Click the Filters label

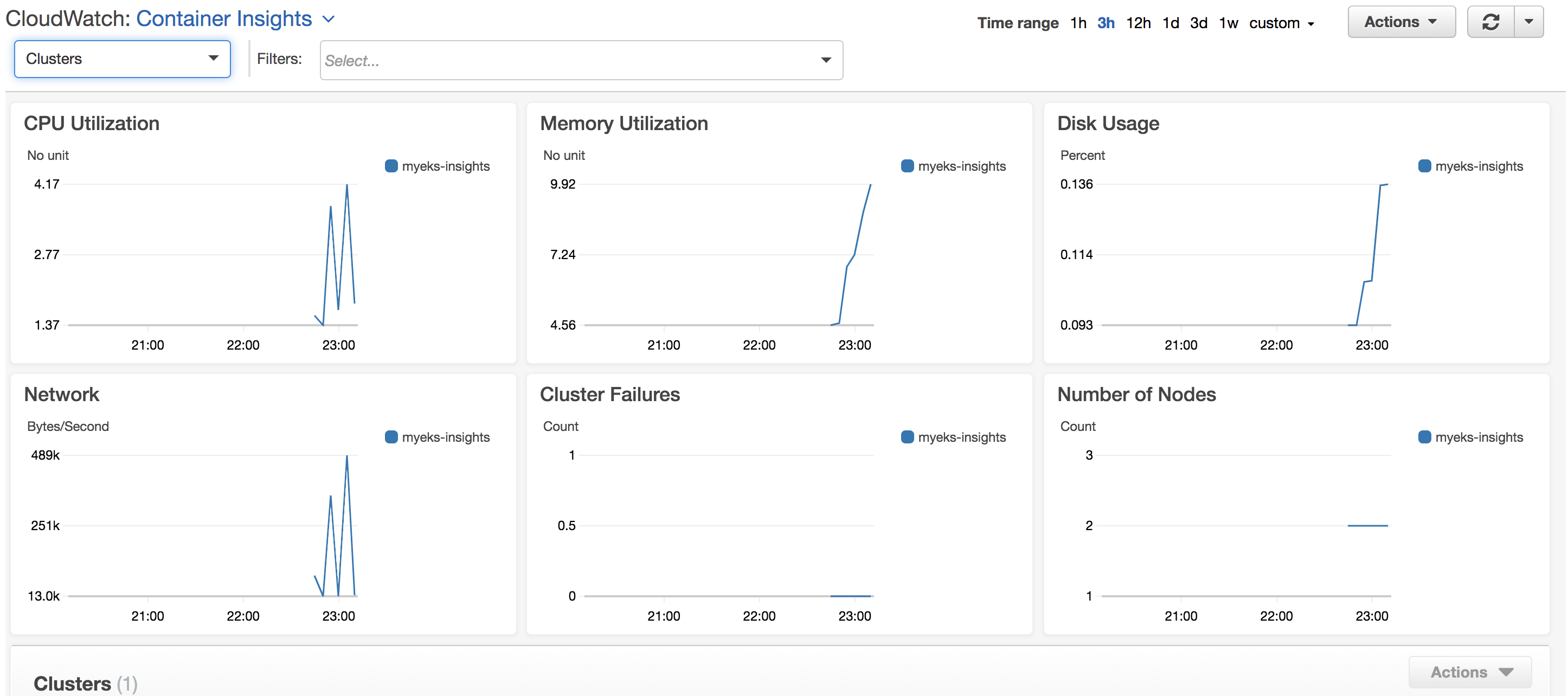tap(279, 59)
